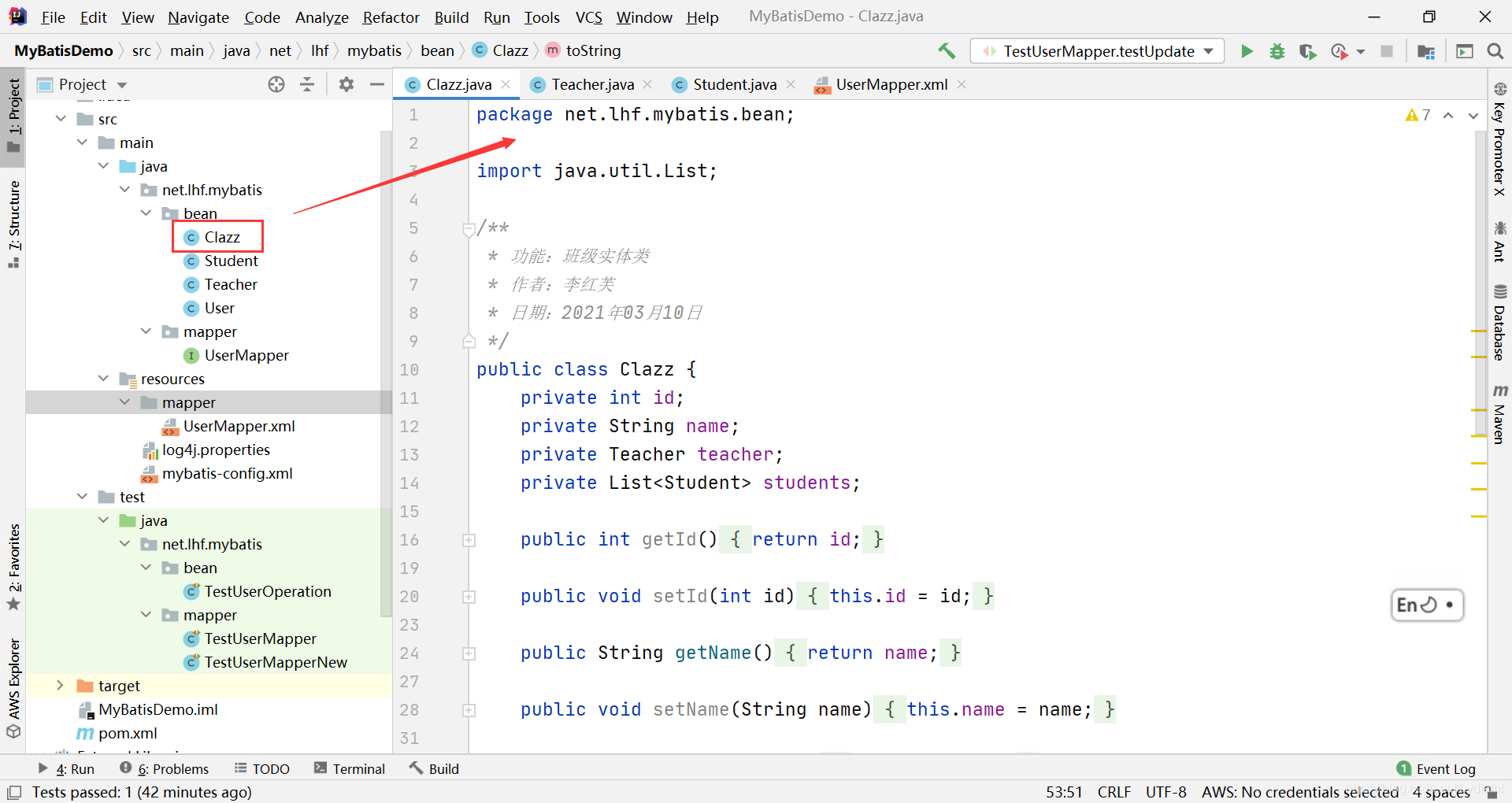Start debugging with the bug icon
Viewport: 1512px width, 803px height.
pyautogui.click(x=1277, y=51)
